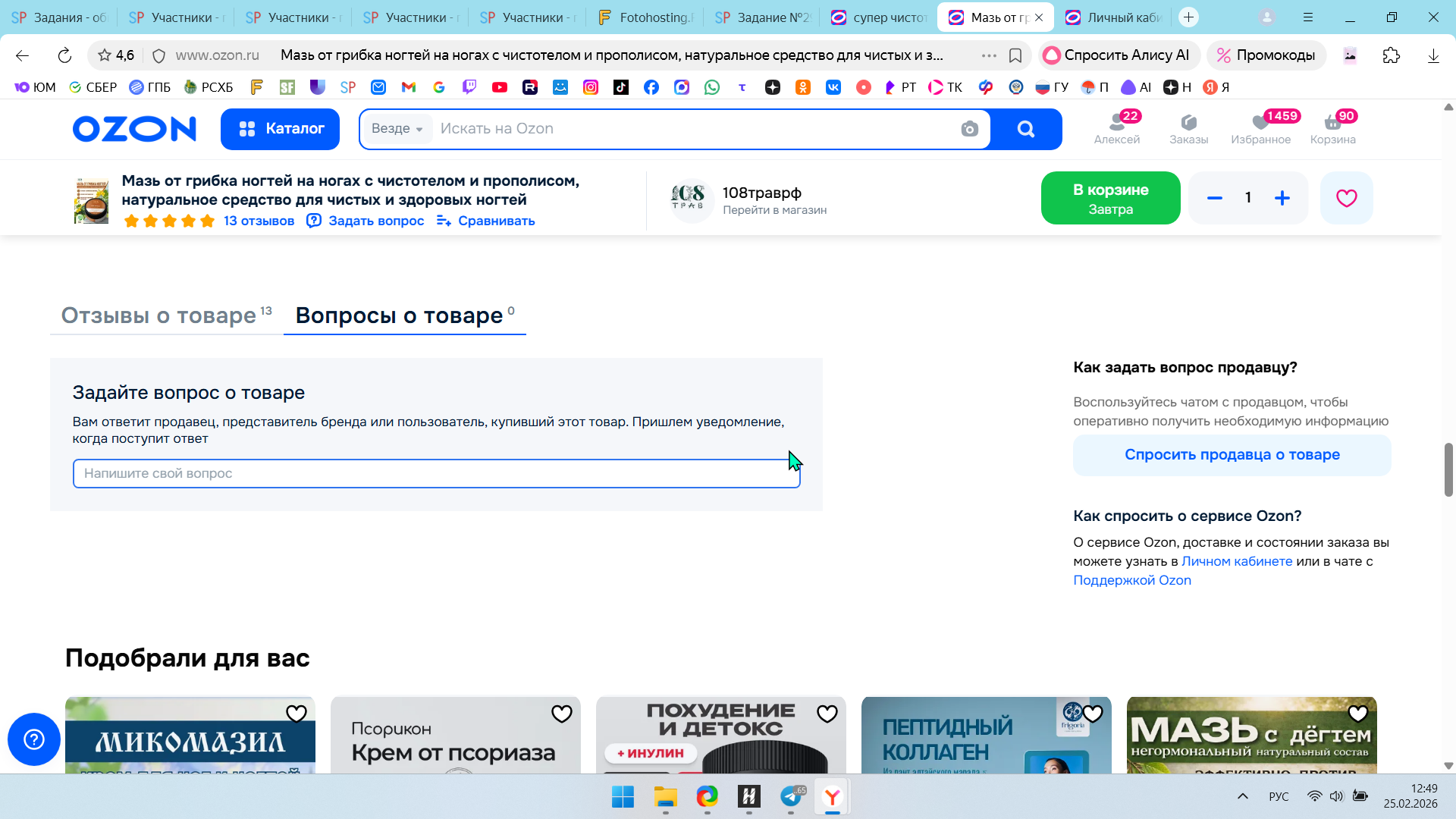The height and width of the screenshot is (819, 1456).
Task: Click the page vertical scrollbar thumb
Action: click(x=1448, y=469)
